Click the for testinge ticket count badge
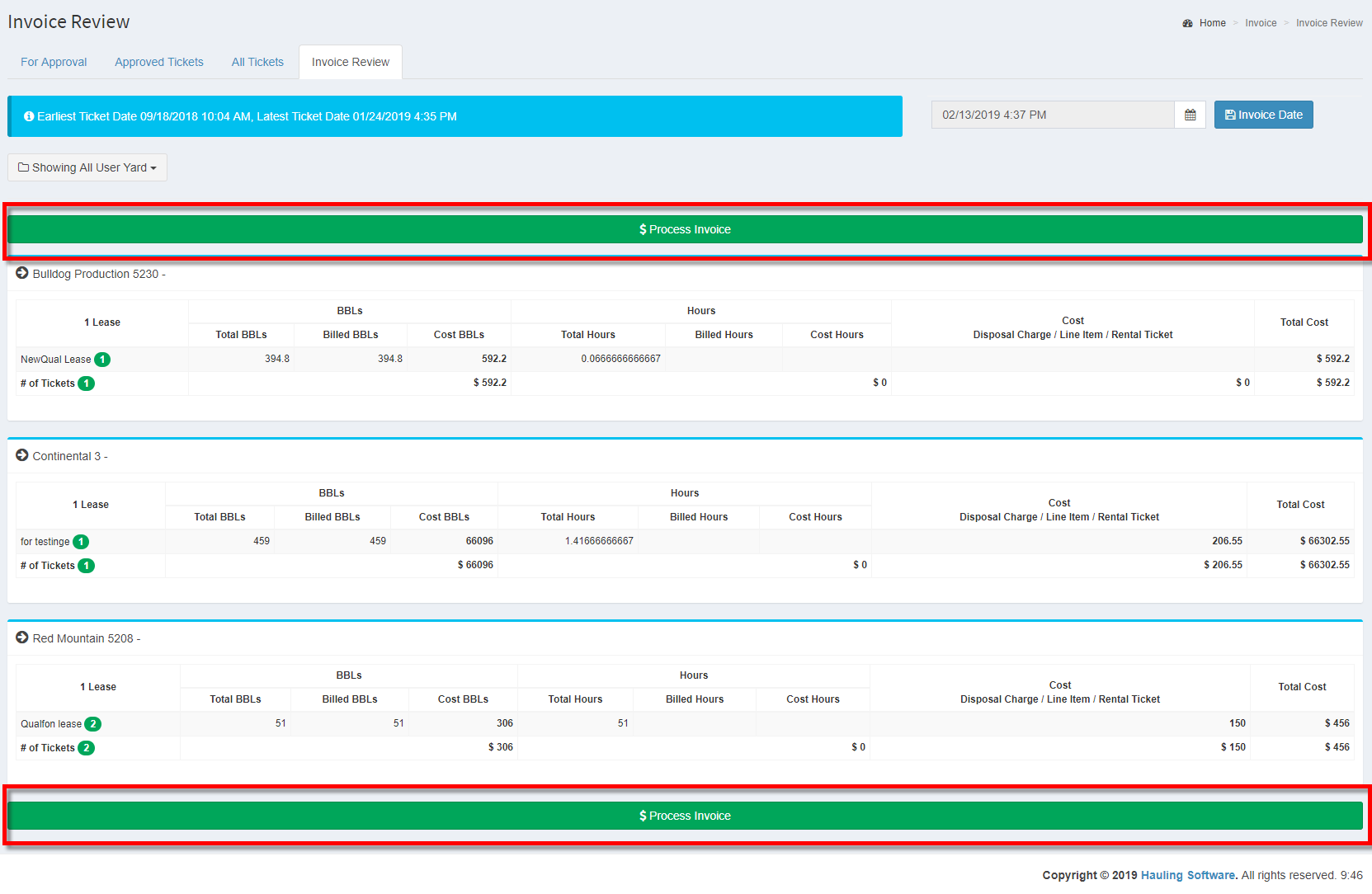1372x894 pixels. click(81, 542)
